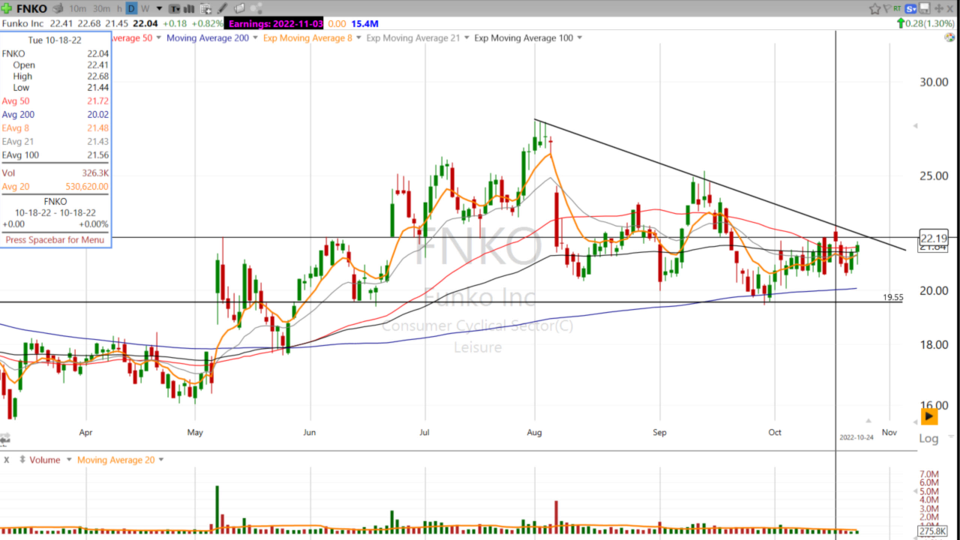This screenshot has width=960, height=540.
Task: Open Exp Moving Average 8 dropdown arrow
Action: point(359,38)
